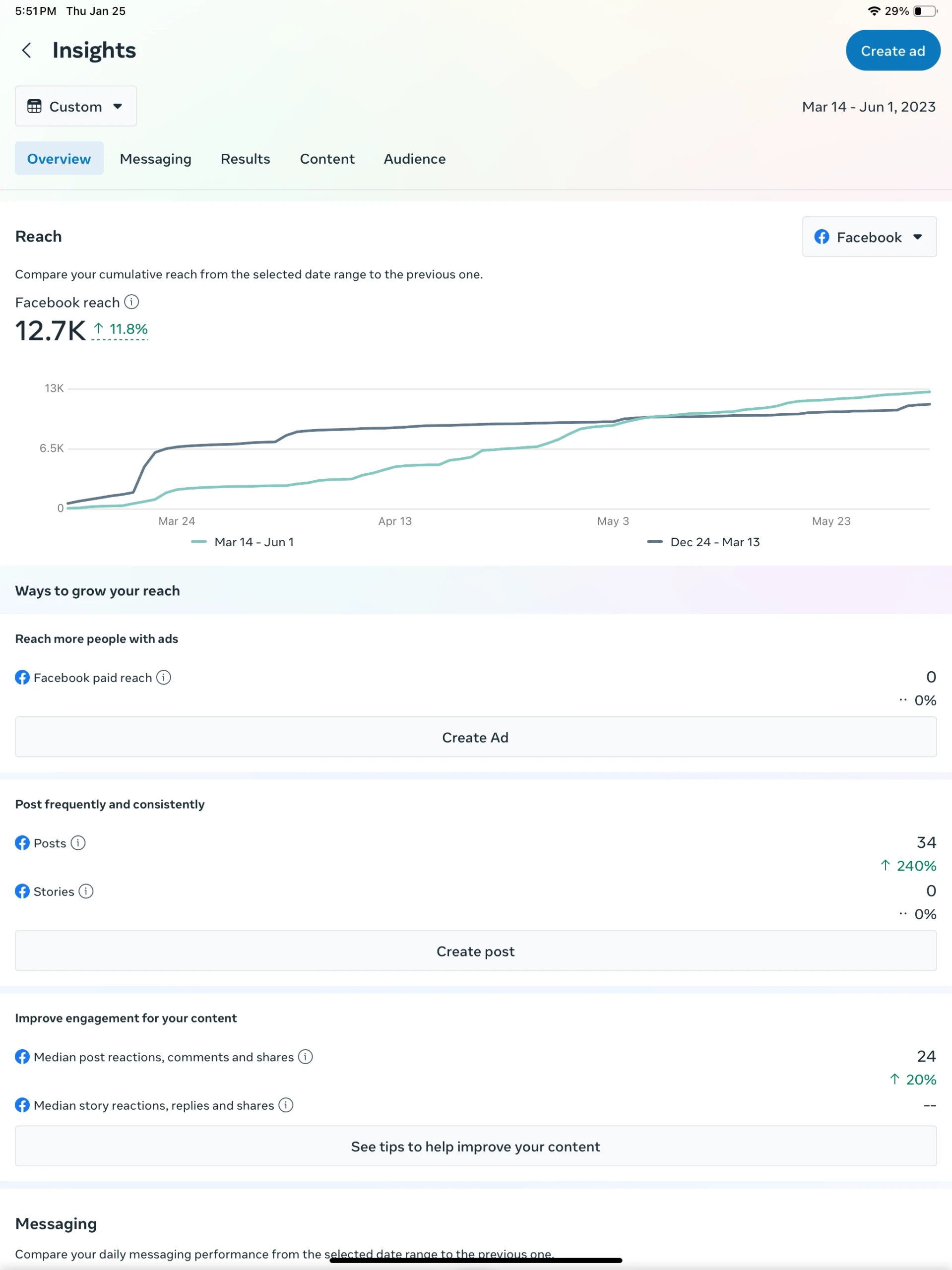The width and height of the screenshot is (952, 1270).
Task: Open the Content tab
Action: (327, 159)
